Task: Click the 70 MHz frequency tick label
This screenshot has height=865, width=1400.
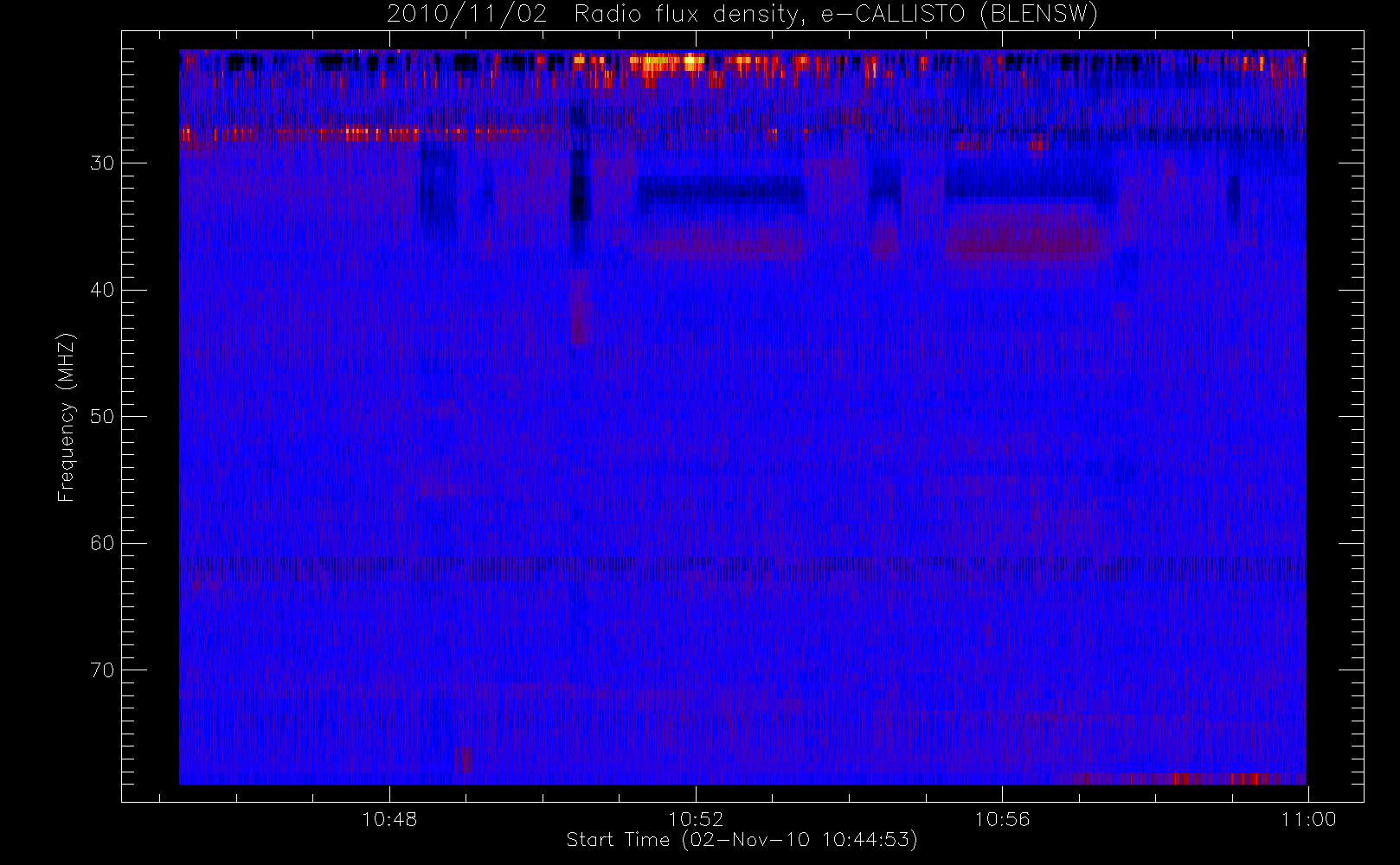Action: coord(102,670)
